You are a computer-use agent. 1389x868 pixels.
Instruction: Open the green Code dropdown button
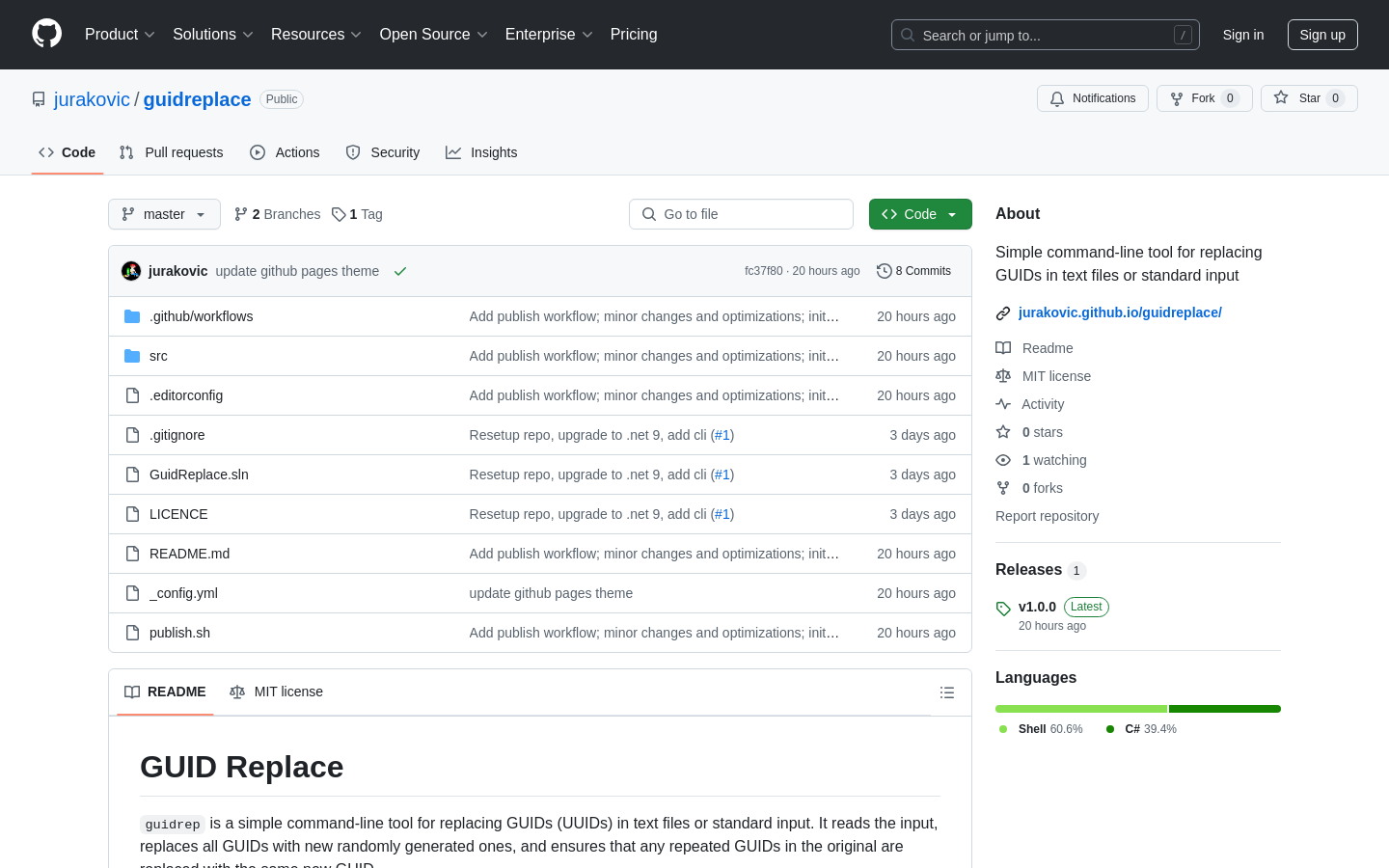(920, 214)
